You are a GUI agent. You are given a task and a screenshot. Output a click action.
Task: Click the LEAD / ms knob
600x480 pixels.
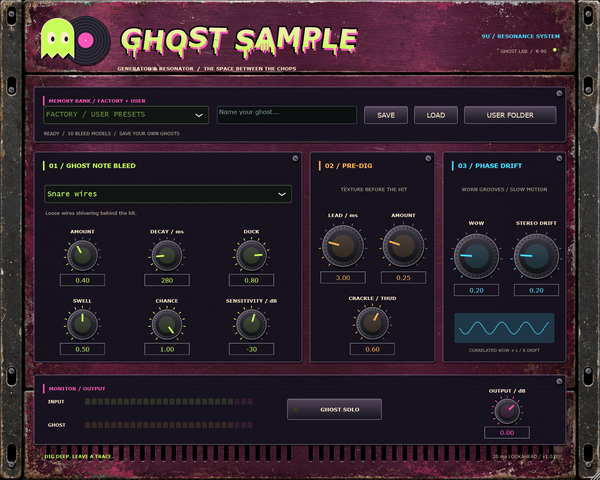[x=342, y=246]
